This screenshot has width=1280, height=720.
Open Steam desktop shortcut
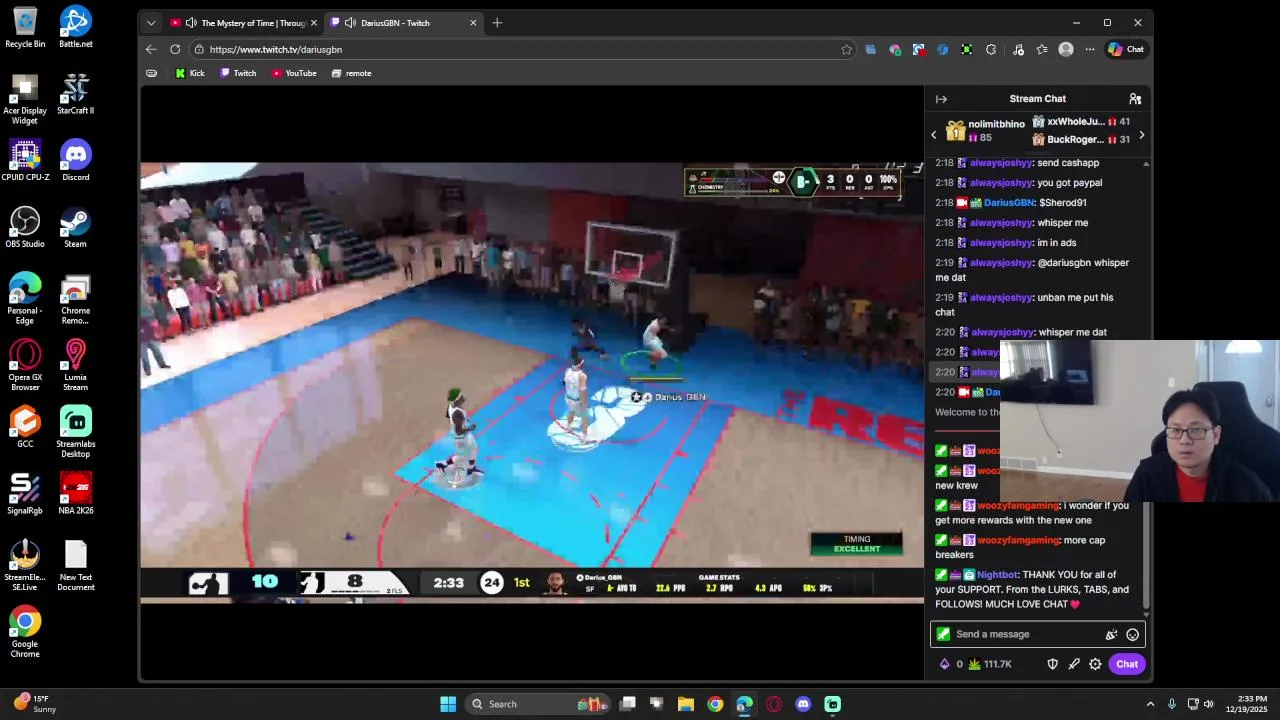75,227
